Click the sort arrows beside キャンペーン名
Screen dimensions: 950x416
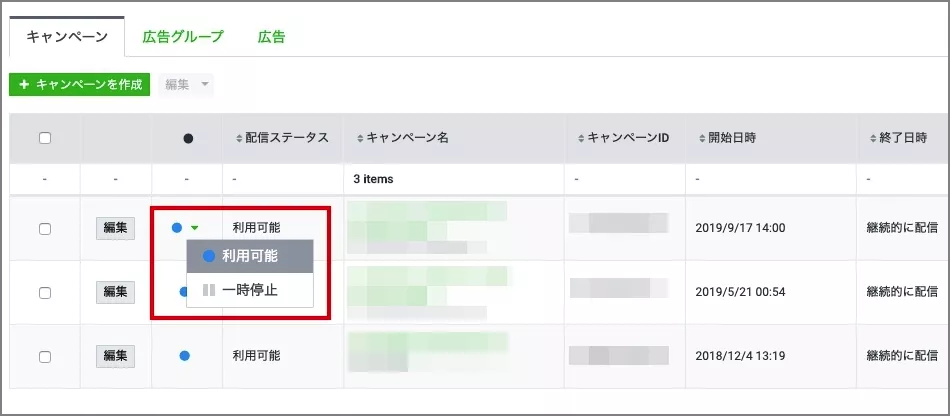(x=359, y=138)
